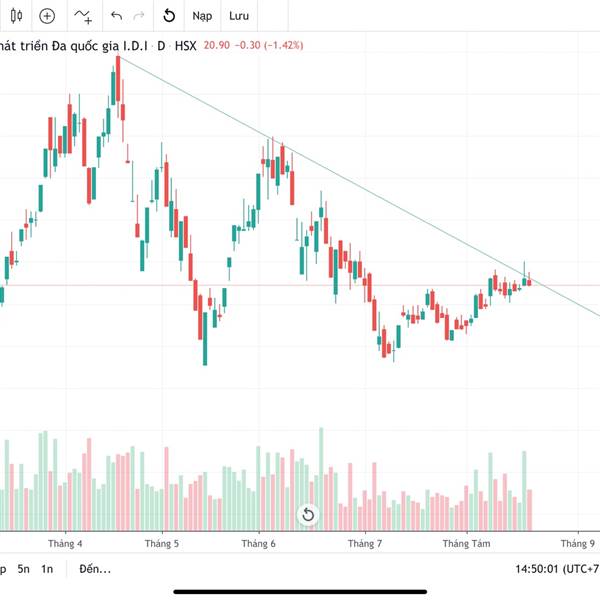This screenshot has width=600, height=600.
Task: Click the change value −0.30 (−1.42%)
Action: [269, 46]
